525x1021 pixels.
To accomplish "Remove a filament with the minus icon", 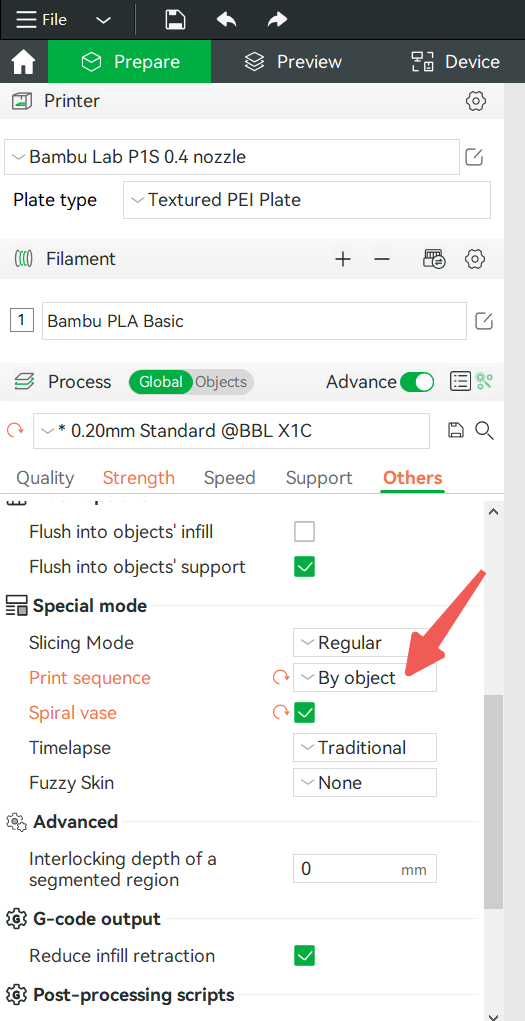I will [382, 259].
